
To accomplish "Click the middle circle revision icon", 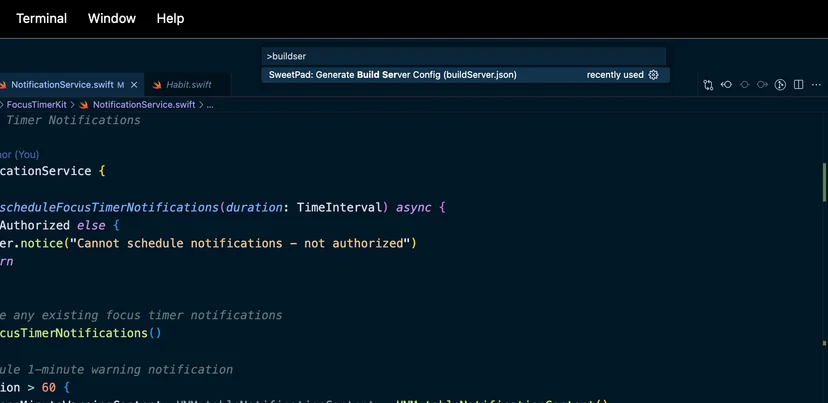I will click(745, 85).
